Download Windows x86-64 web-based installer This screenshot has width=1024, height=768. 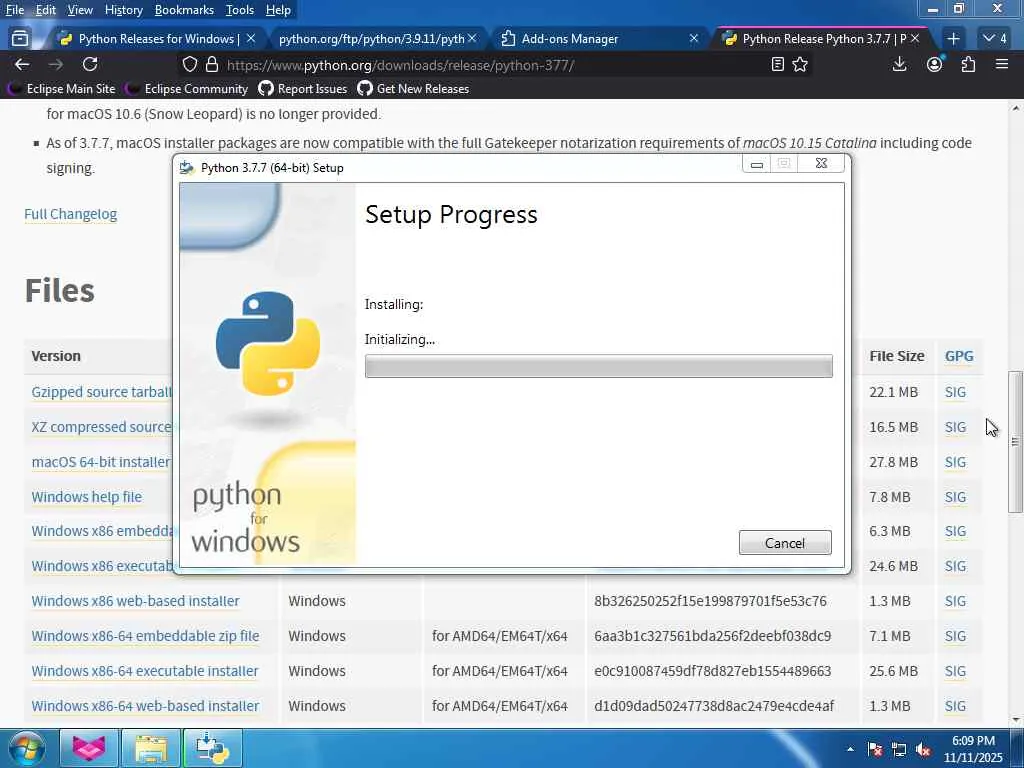click(x=145, y=706)
